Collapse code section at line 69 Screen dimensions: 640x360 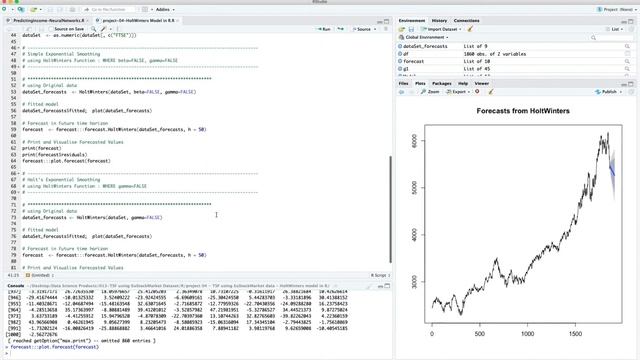click(x=18, y=192)
